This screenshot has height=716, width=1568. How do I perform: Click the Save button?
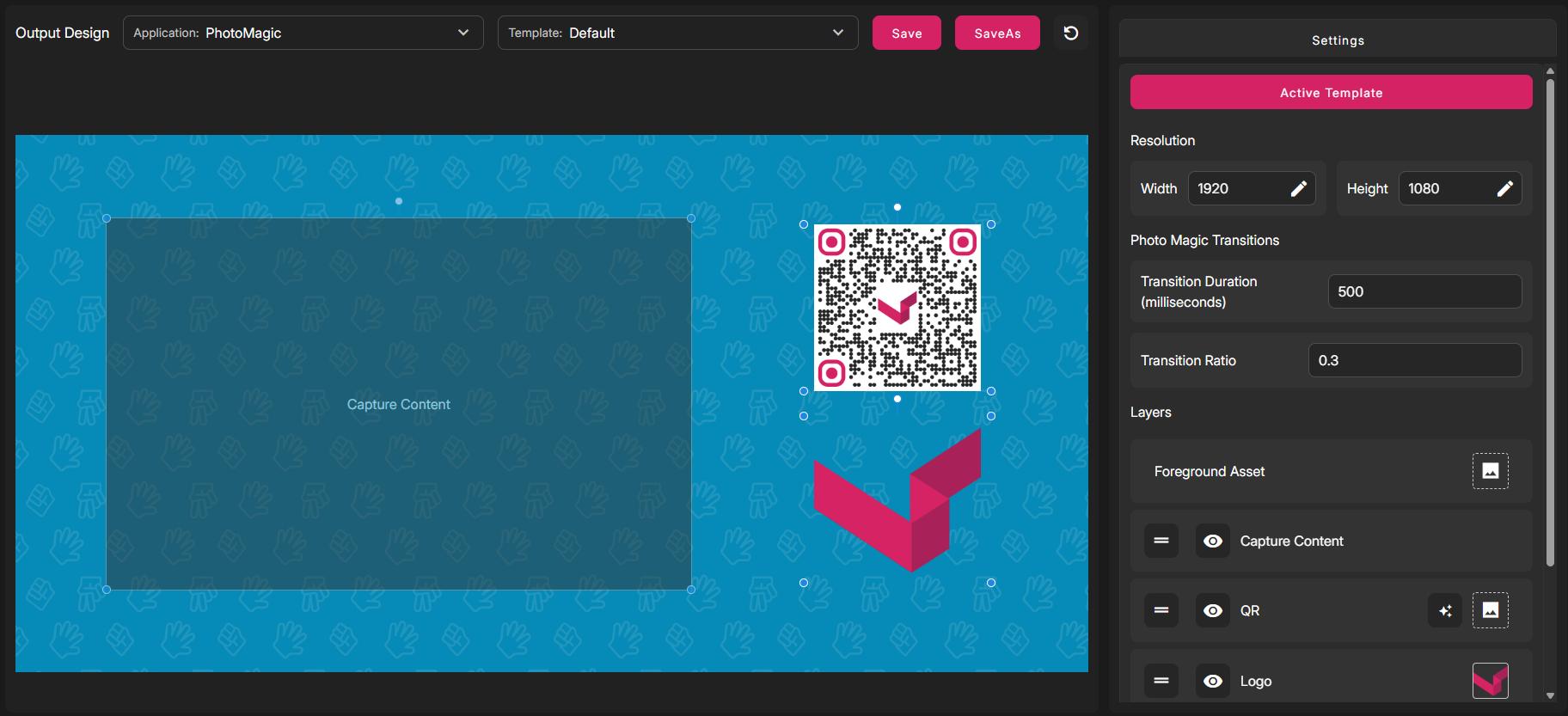(x=907, y=33)
